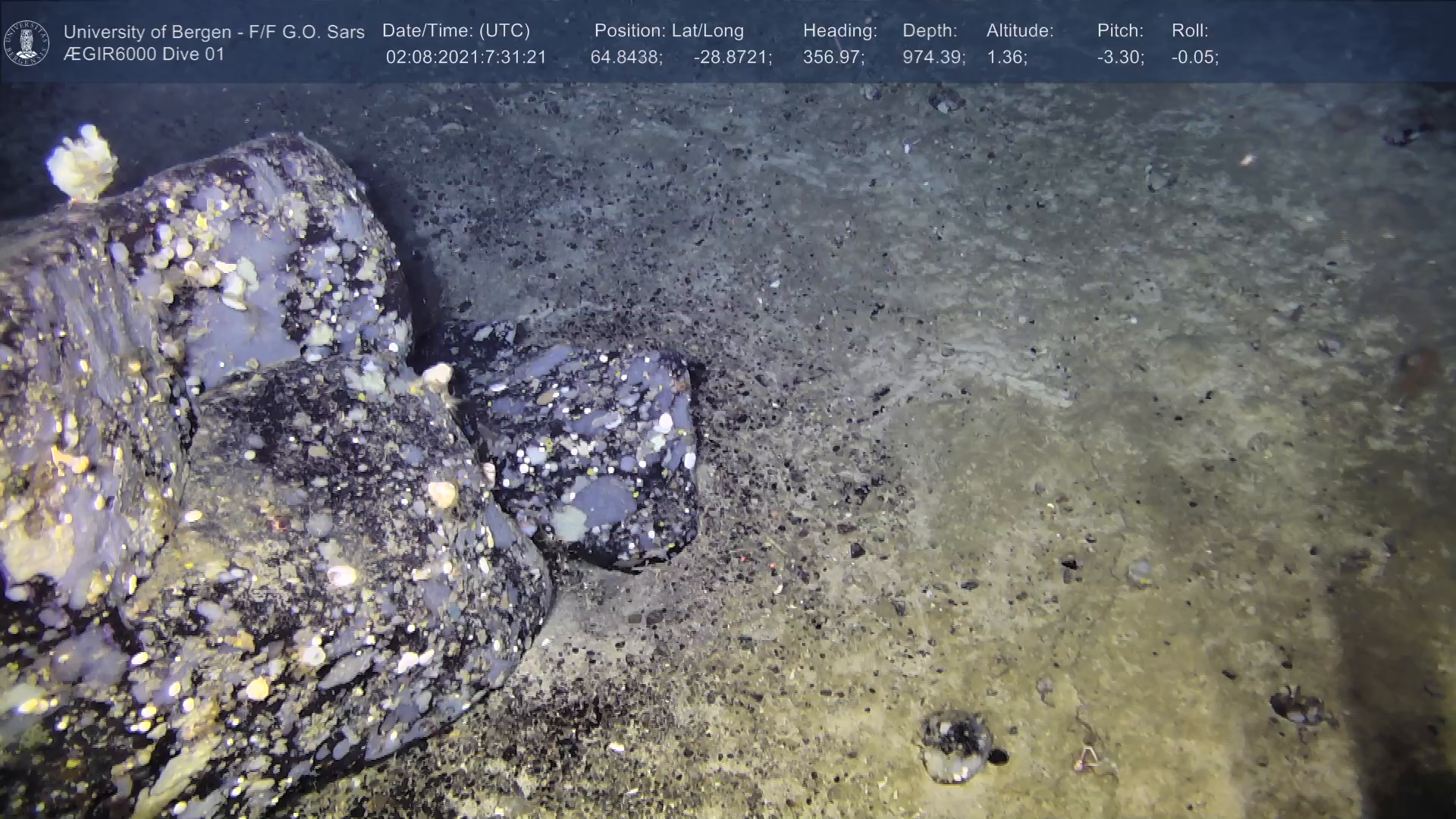Image resolution: width=1456 pixels, height=819 pixels.
Task: Select the altitude reading 1.36
Action: click(1006, 58)
